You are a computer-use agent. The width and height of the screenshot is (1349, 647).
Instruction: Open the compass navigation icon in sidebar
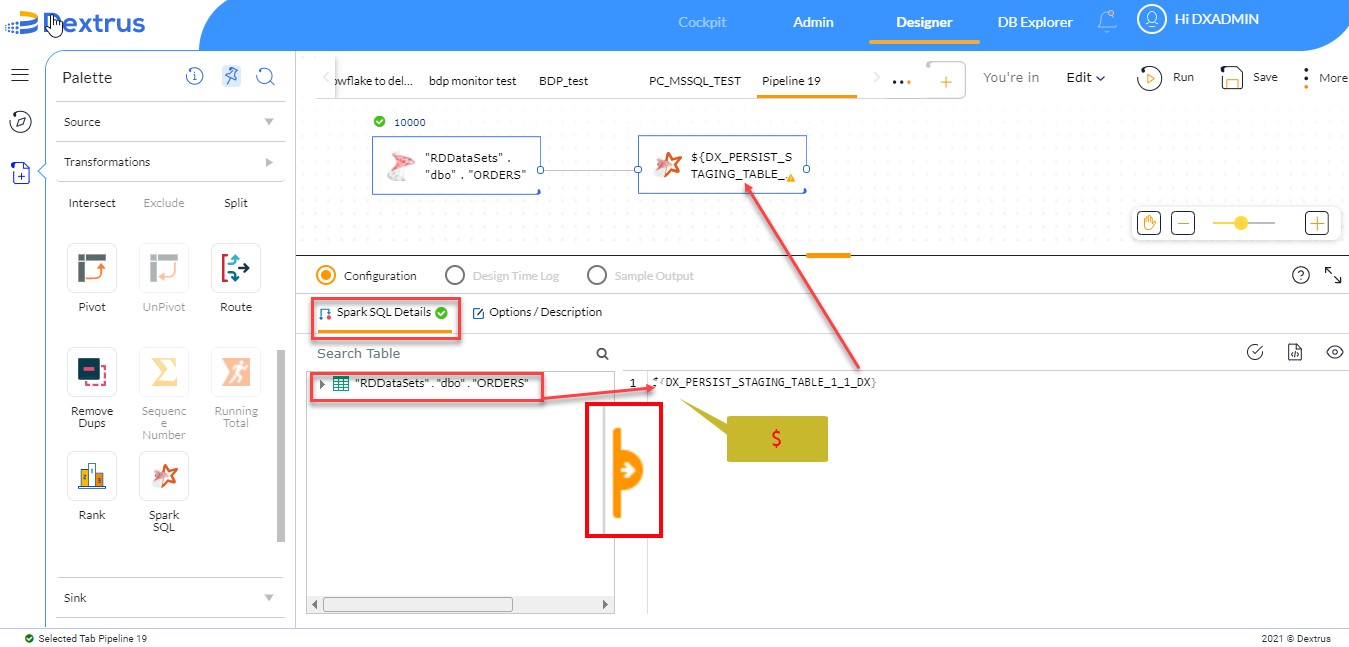point(20,122)
